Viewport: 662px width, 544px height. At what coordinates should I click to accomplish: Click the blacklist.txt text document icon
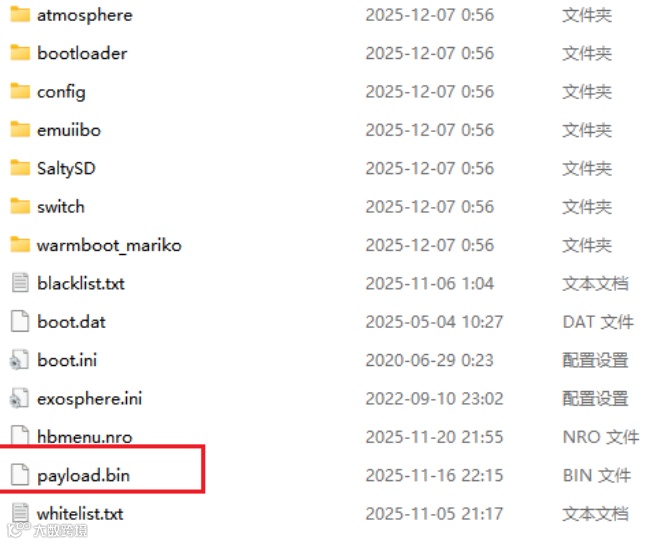tap(20, 283)
